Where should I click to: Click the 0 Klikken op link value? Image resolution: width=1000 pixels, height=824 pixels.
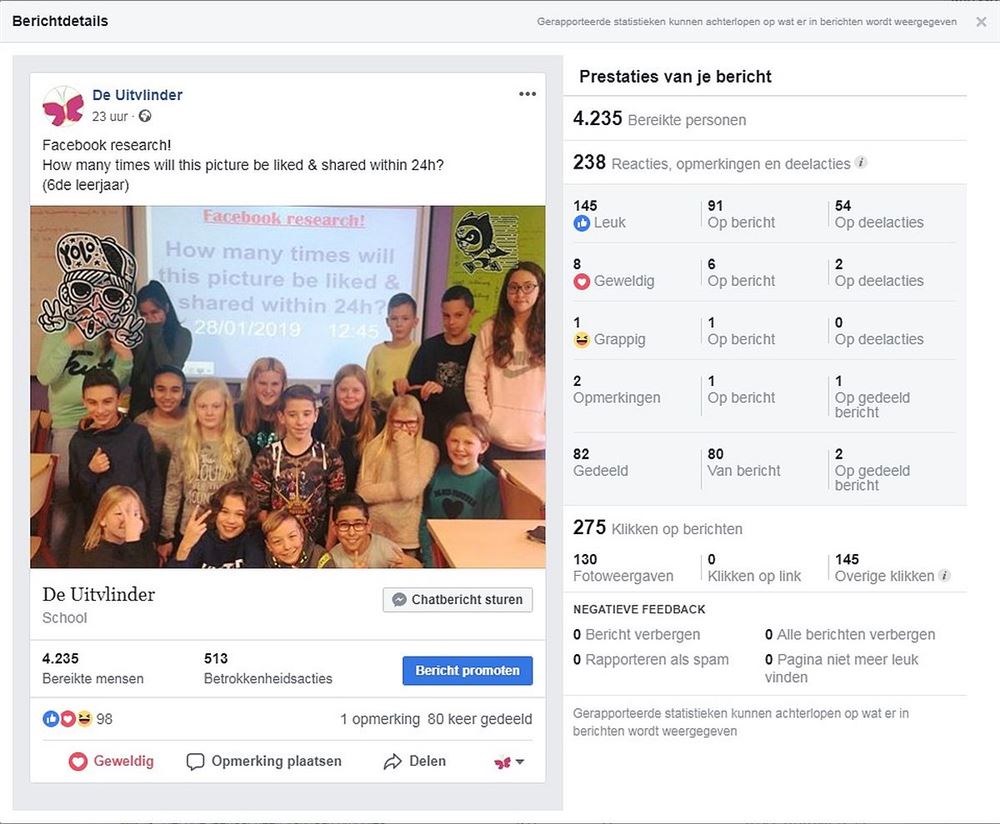(x=754, y=568)
